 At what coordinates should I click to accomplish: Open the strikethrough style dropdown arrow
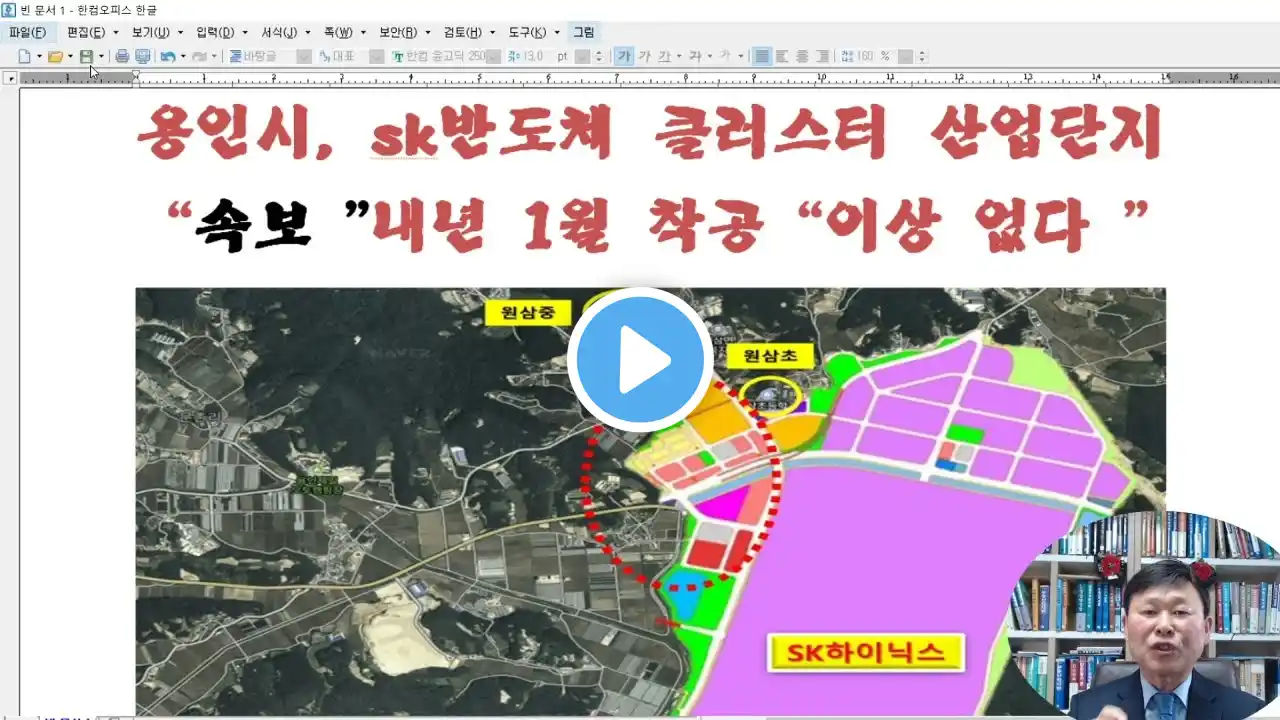click(710, 56)
